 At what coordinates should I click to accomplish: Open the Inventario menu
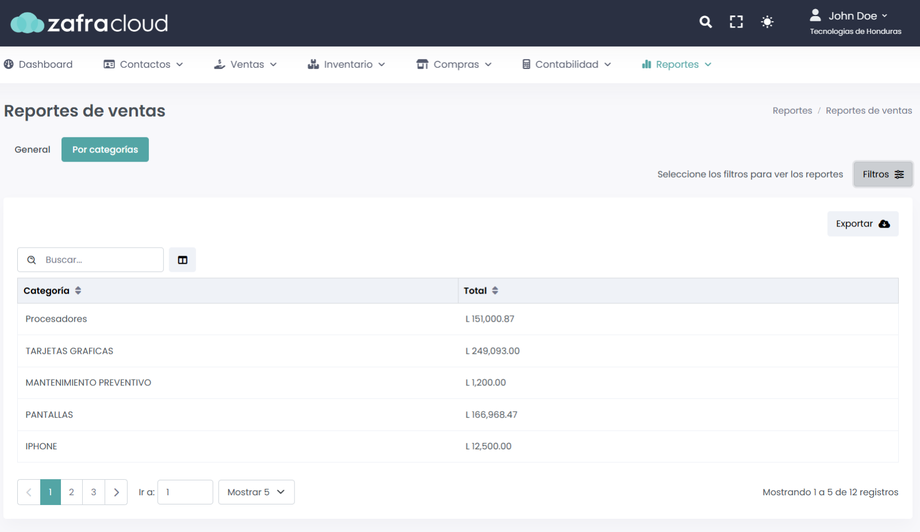[346, 65]
